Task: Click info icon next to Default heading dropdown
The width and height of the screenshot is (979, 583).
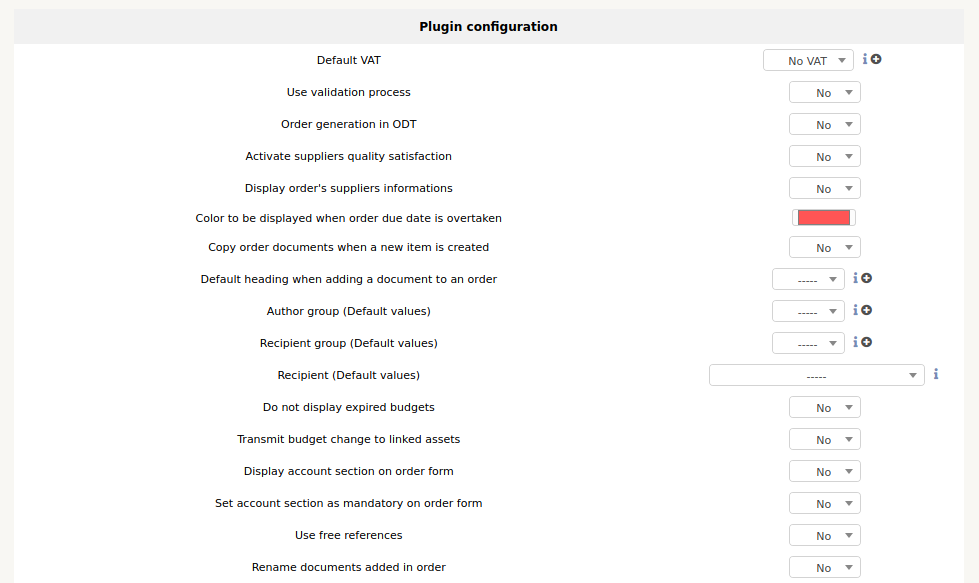Action: [x=855, y=279]
